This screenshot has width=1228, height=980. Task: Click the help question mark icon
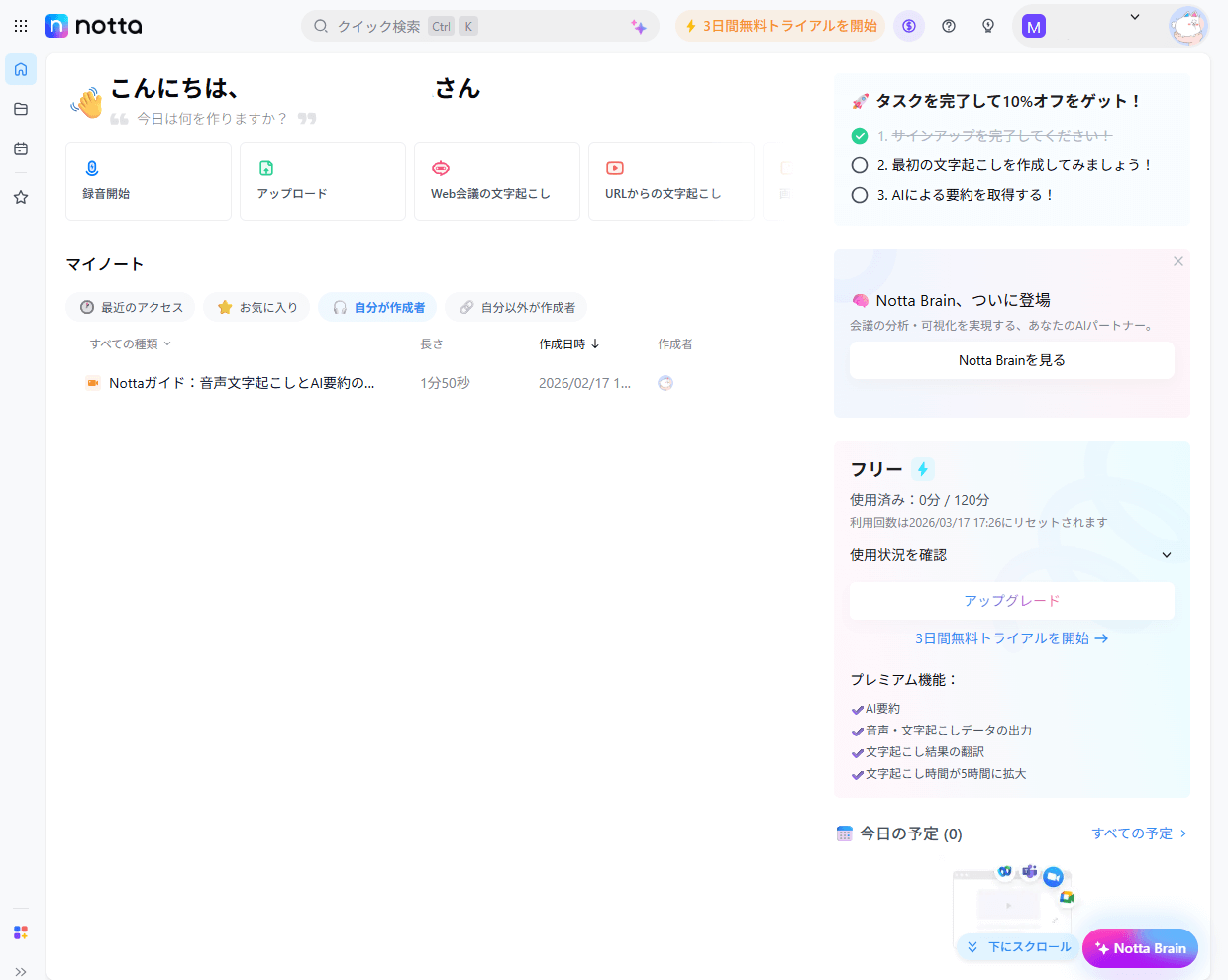(949, 26)
